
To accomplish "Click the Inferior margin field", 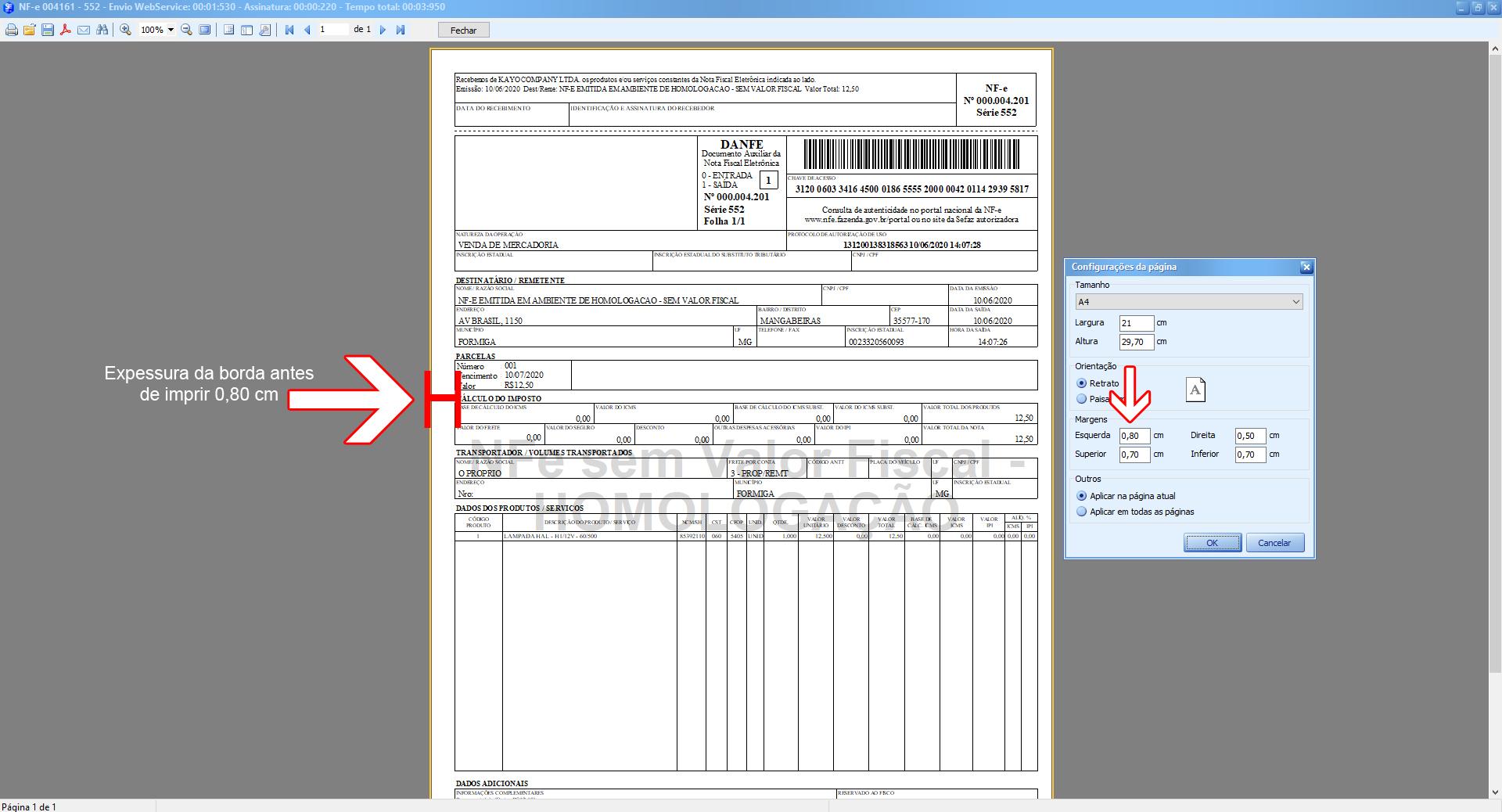I will (1250, 455).
